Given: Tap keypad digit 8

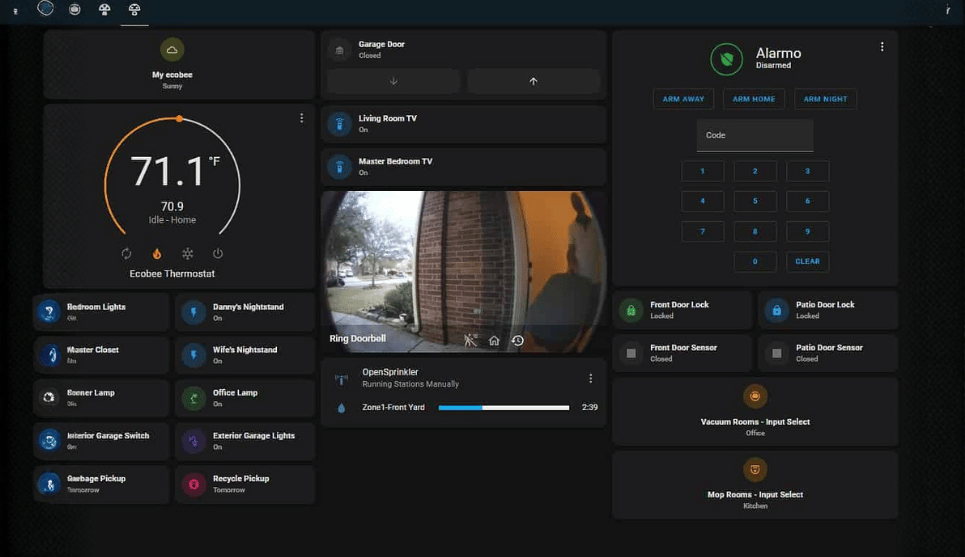Looking at the screenshot, I should [x=755, y=231].
